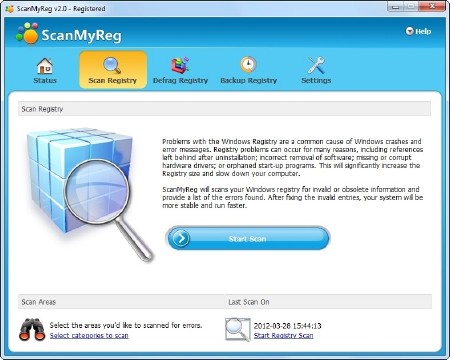Image resolution: width=450 pixels, height=360 pixels.
Task: Open the Backup Registry clock icon
Action: 248,65
